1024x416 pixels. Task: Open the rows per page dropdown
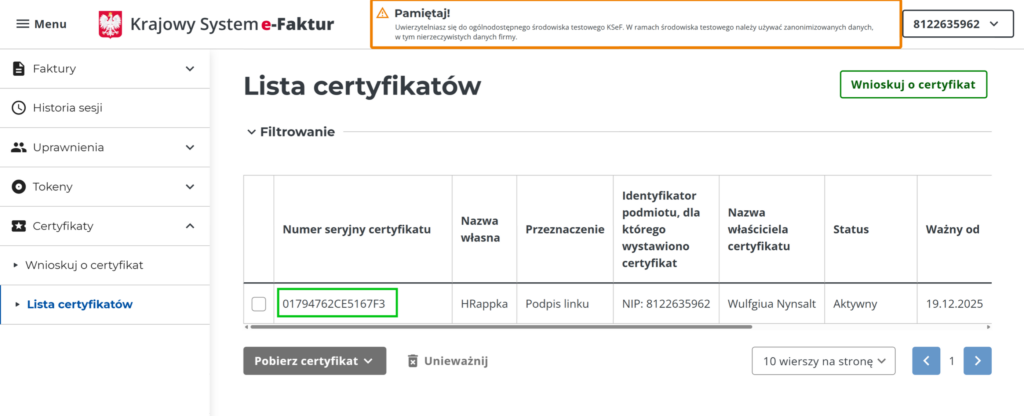823,361
